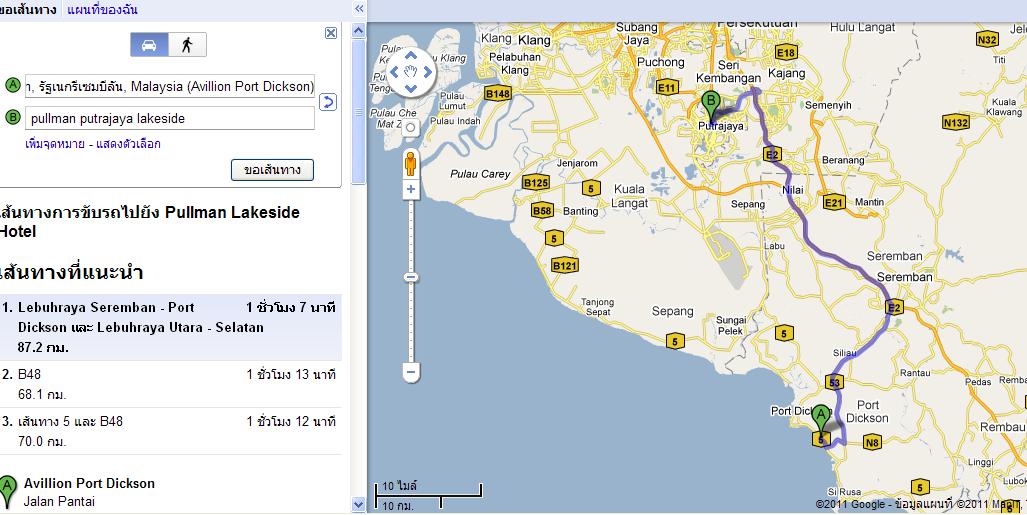Zoom out with the minus button
This screenshot has width=1027, height=515.
click(410, 372)
